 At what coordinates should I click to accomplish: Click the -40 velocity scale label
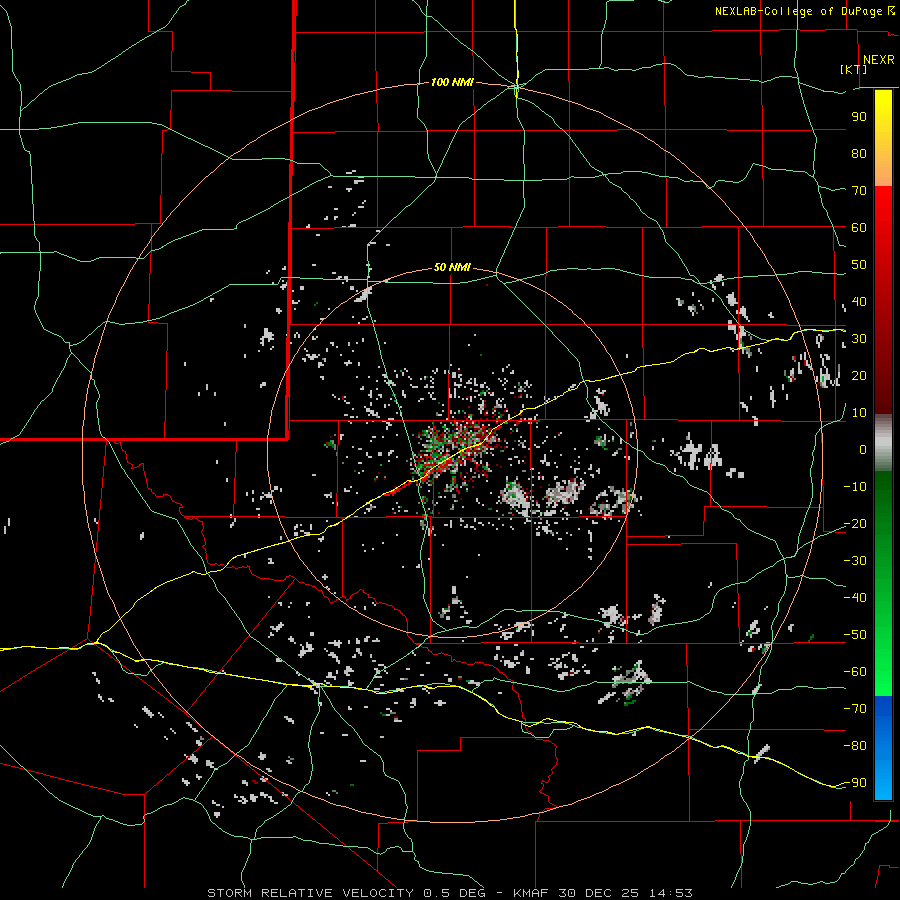click(855, 598)
